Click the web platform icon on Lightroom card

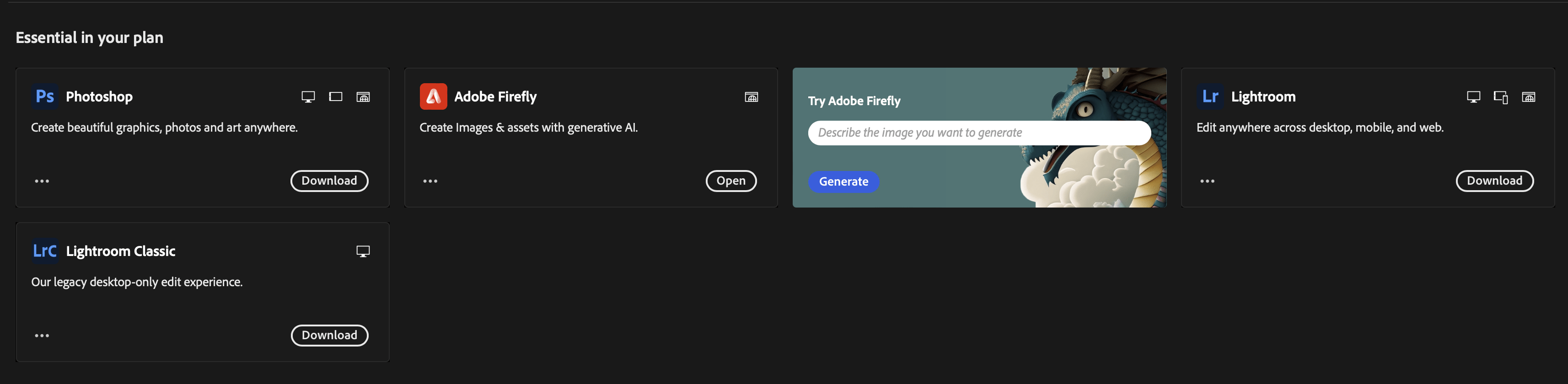point(1529,97)
